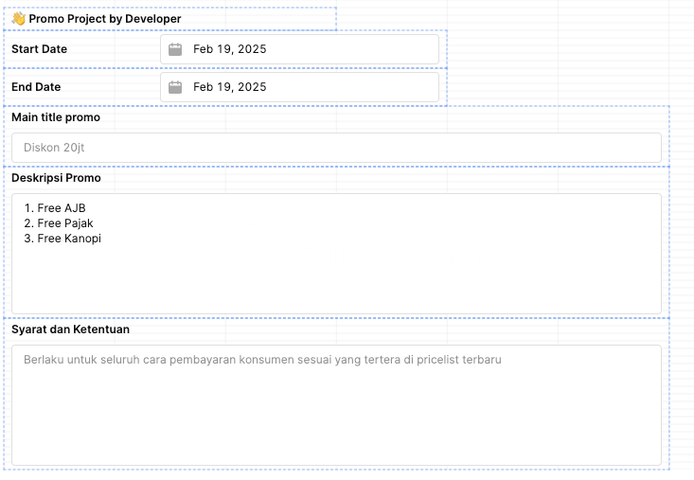Select the empty grid cell right of the header
Image resolution: width=694 pixels, height=480 pixels.
click(x=392, y=19)
